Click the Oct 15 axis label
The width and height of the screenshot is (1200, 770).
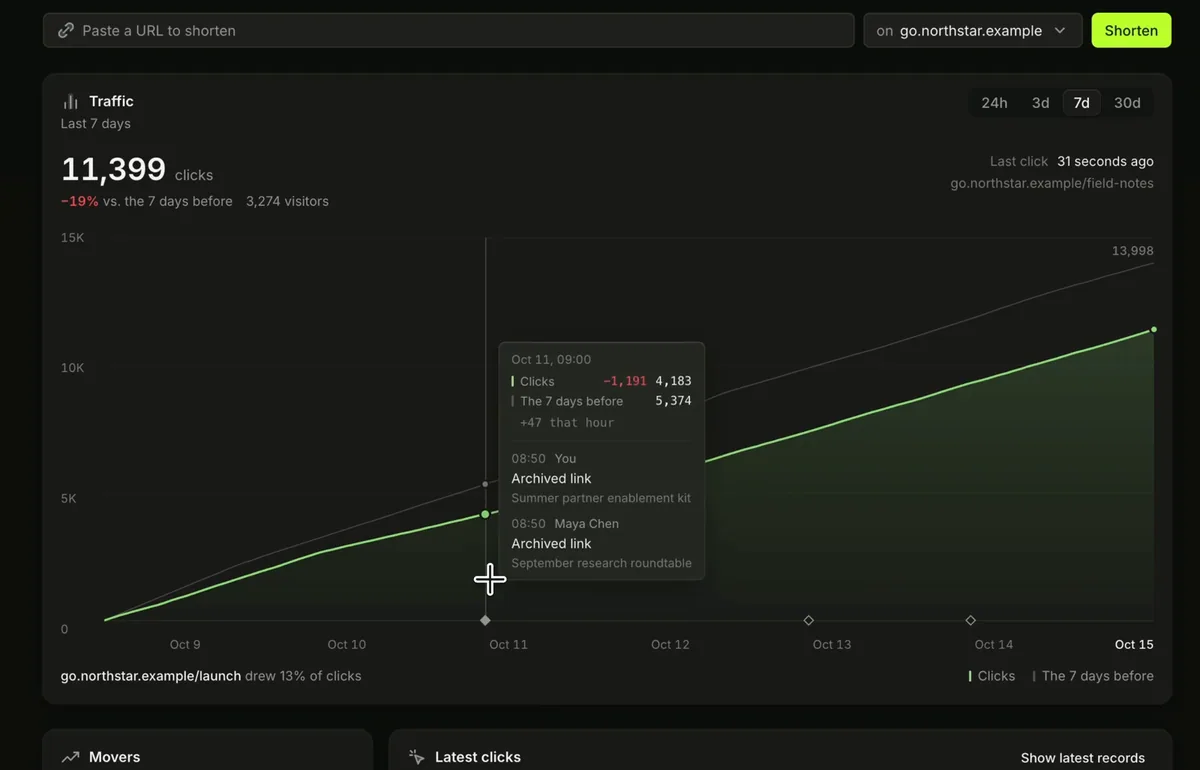coord(1134,644)
